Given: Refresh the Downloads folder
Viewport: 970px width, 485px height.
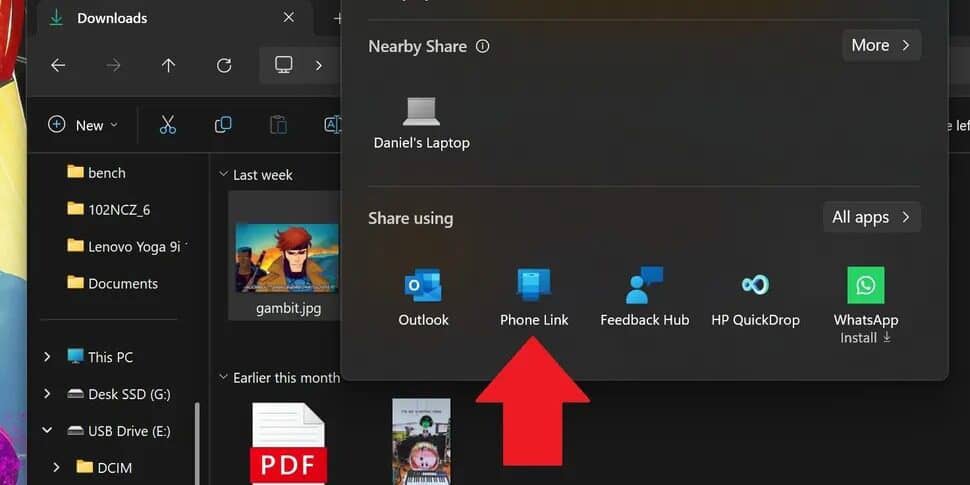Looking at the screenshot, I should click(224, 65).
